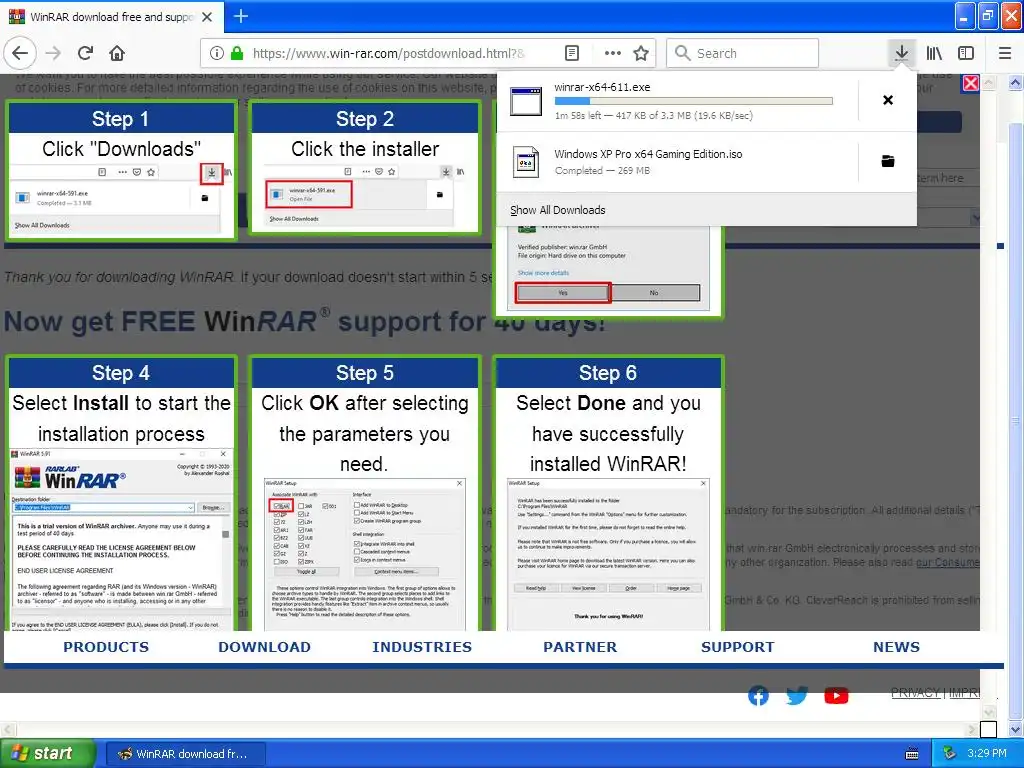The image size is (1024, 768).
Task: Click the Step 5 WinRAR Setup screenshot
Action: point(364,554)
